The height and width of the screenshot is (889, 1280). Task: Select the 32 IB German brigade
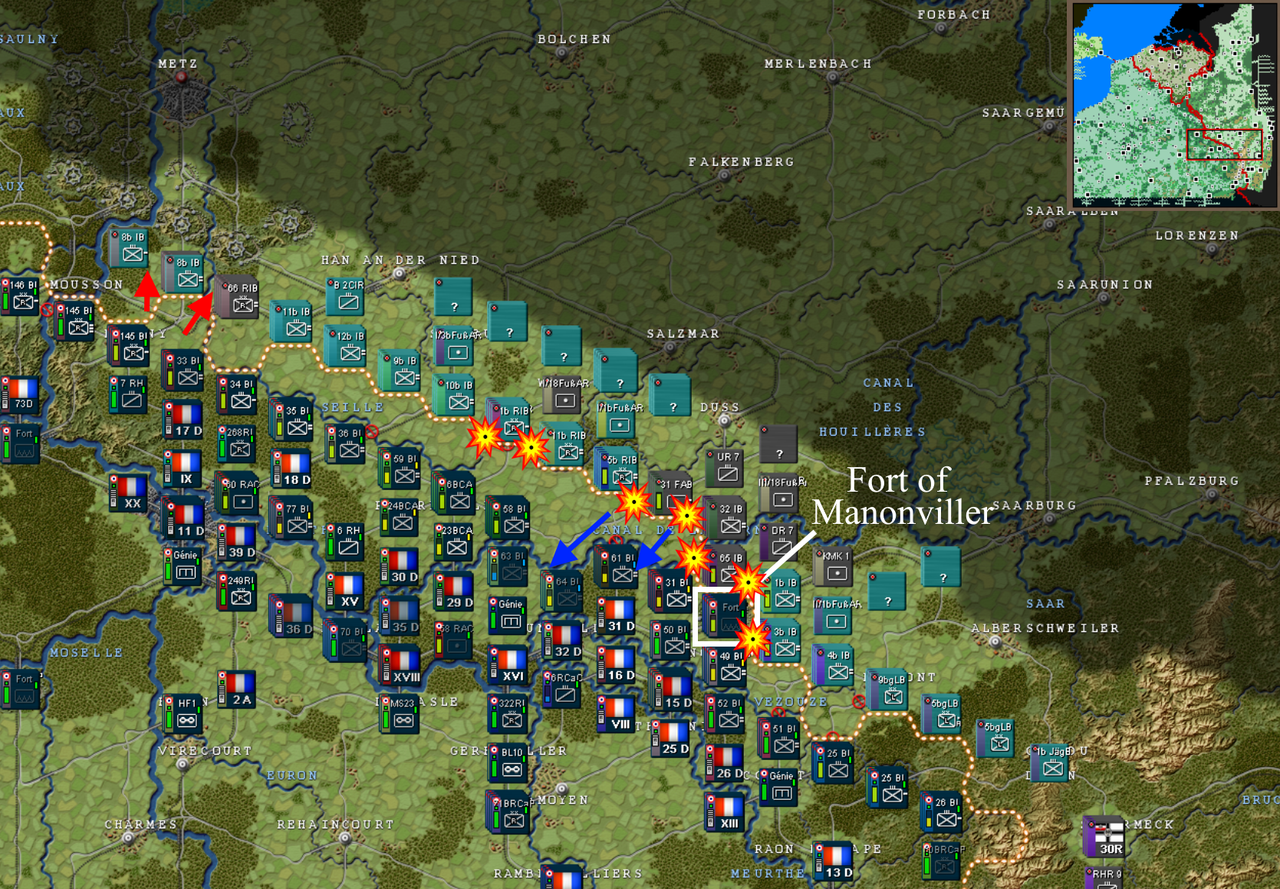point(724,517)
